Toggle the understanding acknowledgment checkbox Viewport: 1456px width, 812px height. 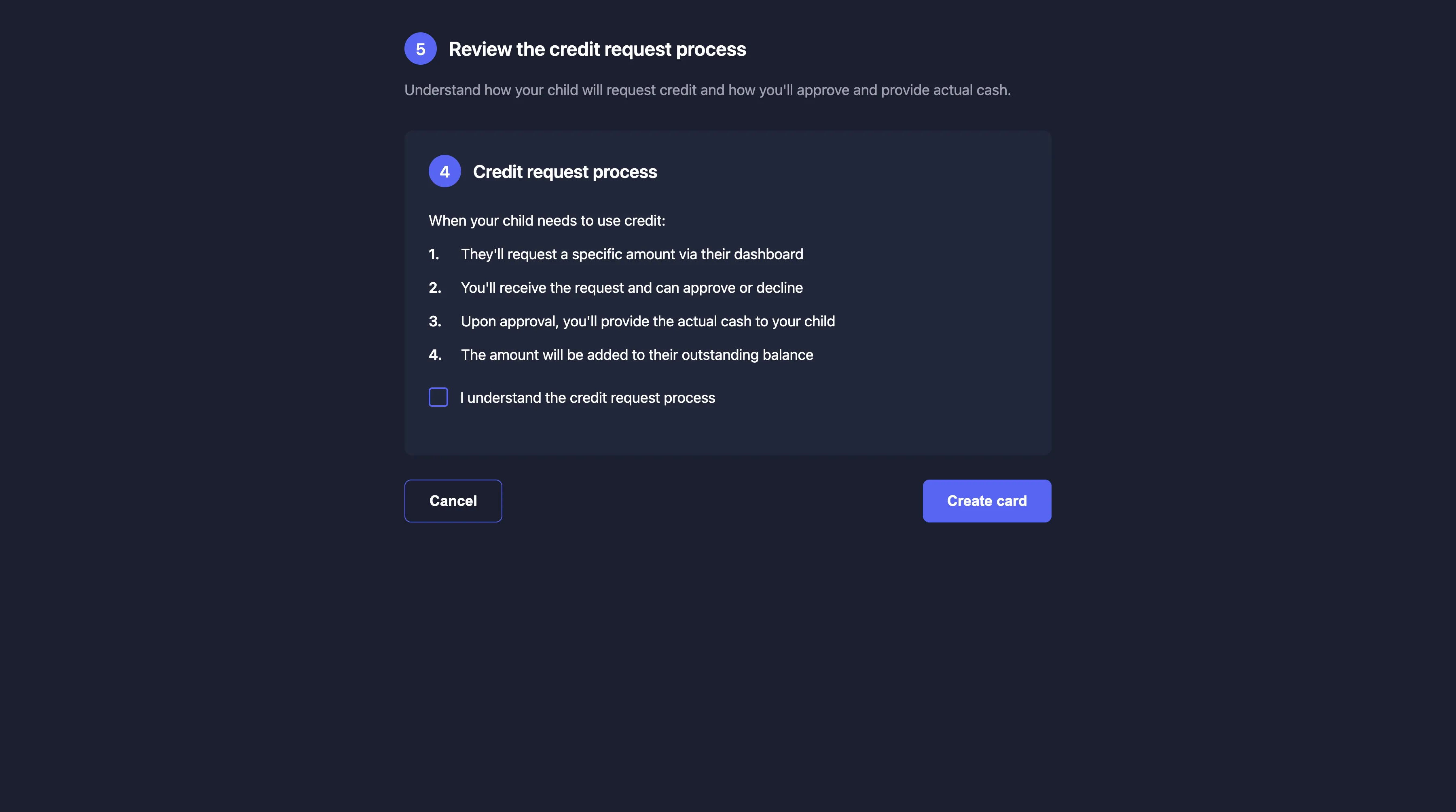click(438, 397)
